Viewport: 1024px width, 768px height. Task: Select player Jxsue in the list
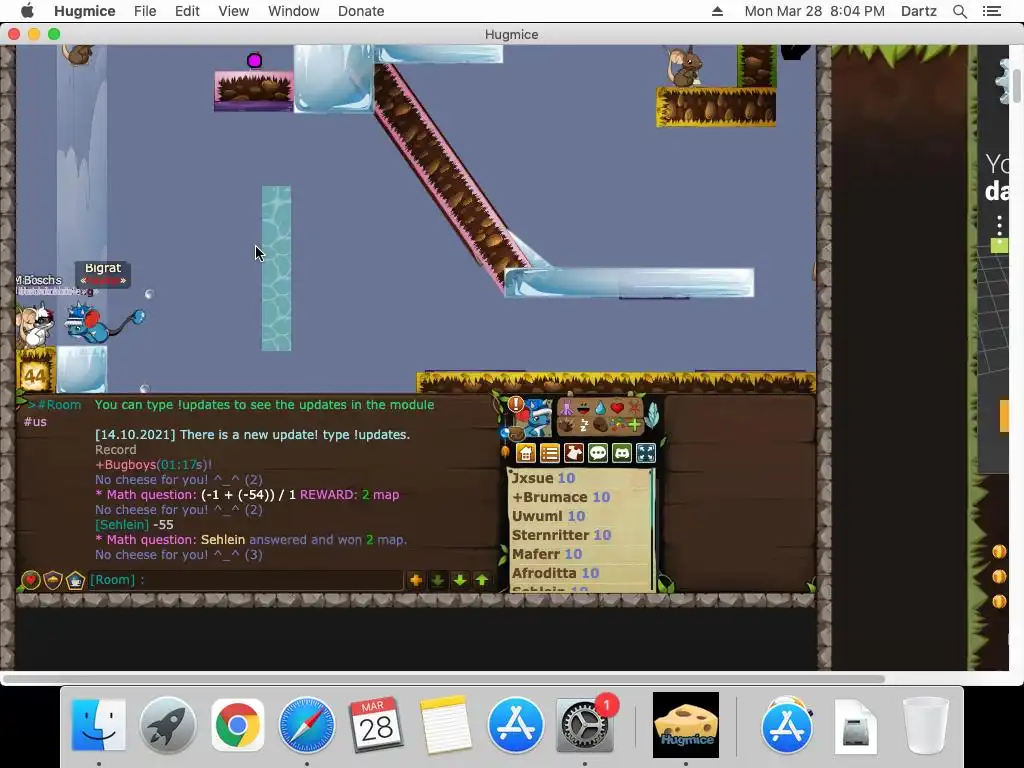(x=543, y=478)
